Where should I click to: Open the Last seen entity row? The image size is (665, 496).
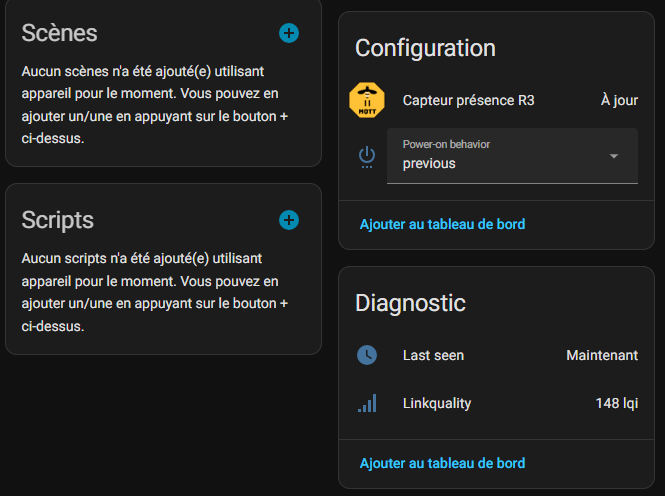(x=433, y=355)
